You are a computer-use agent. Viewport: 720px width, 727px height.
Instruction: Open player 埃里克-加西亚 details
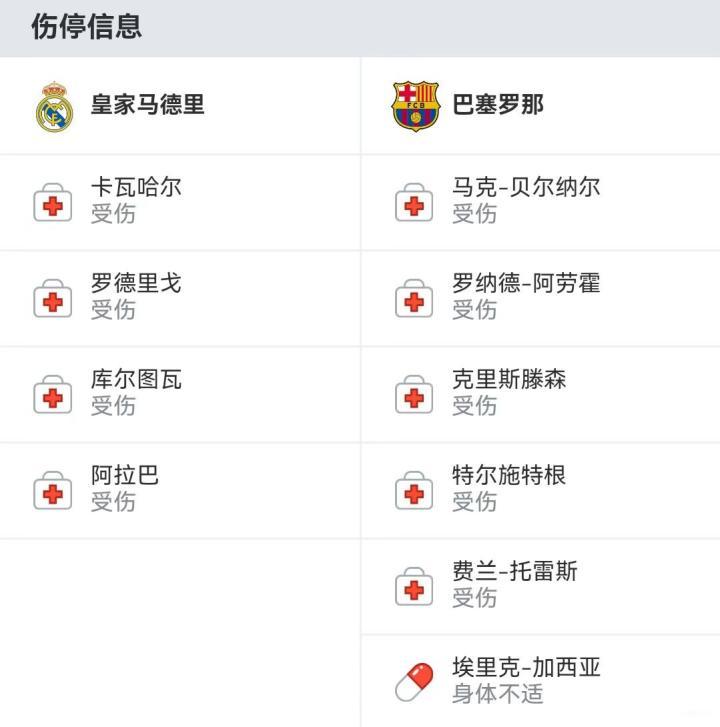(526, 667)
